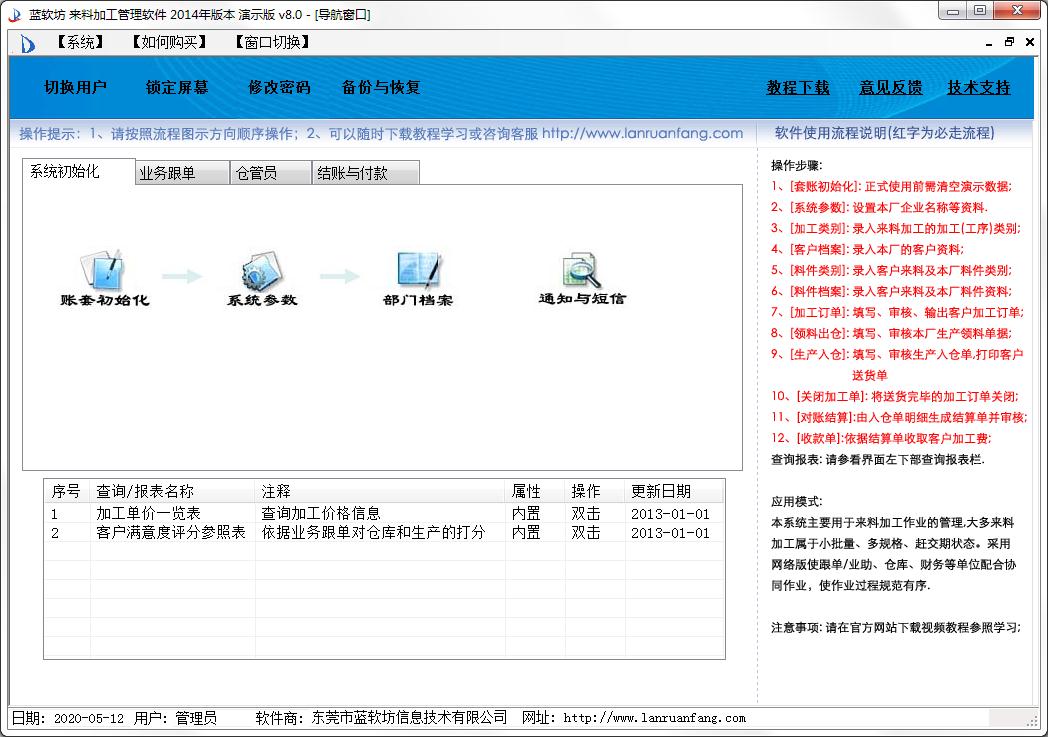Click 修改密码 button
Image resolution: width=1048 pixels, height=737 pixels.
279,88
